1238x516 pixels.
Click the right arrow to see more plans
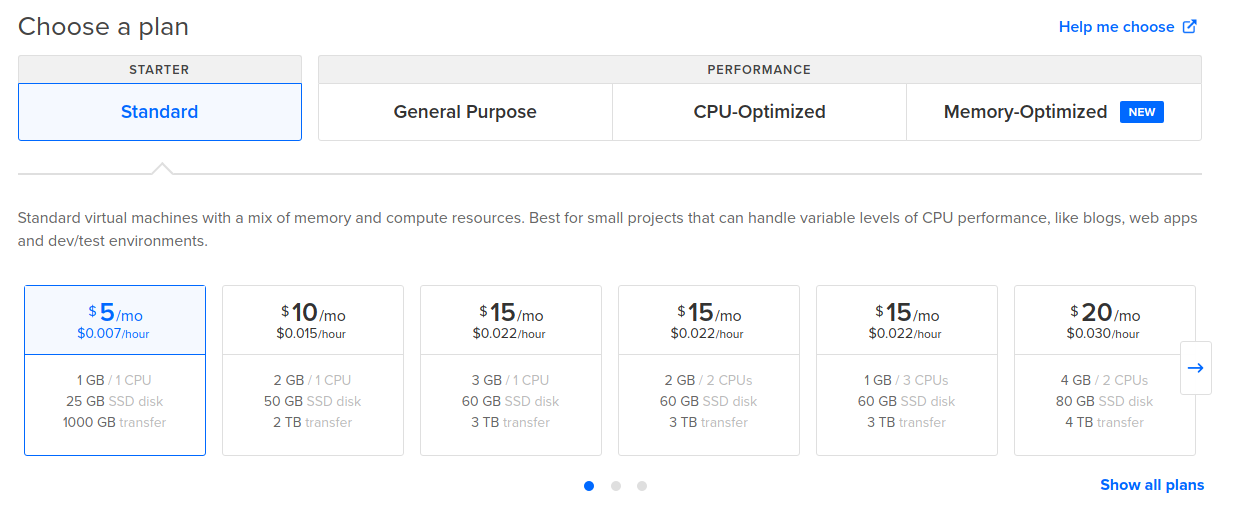[1195, 368]
